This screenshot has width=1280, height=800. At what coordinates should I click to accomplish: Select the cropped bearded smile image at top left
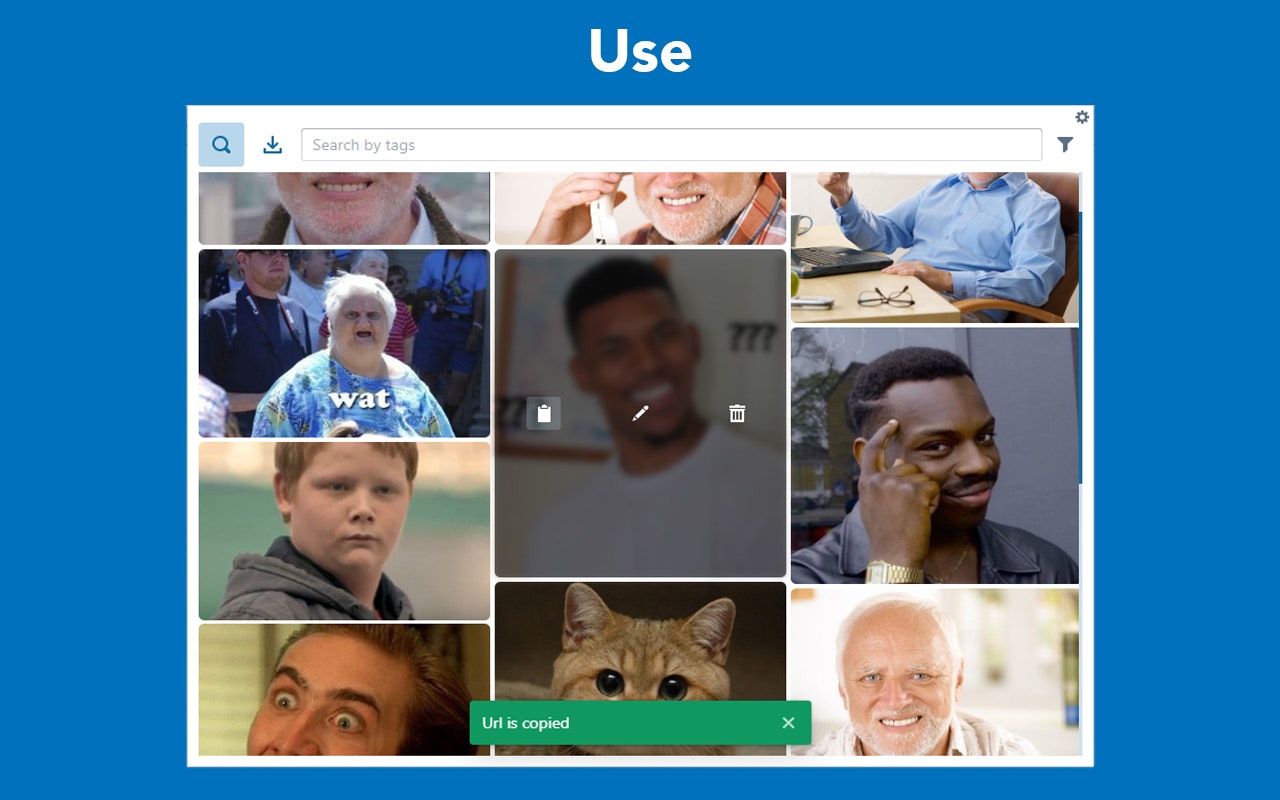coord(344,208)
